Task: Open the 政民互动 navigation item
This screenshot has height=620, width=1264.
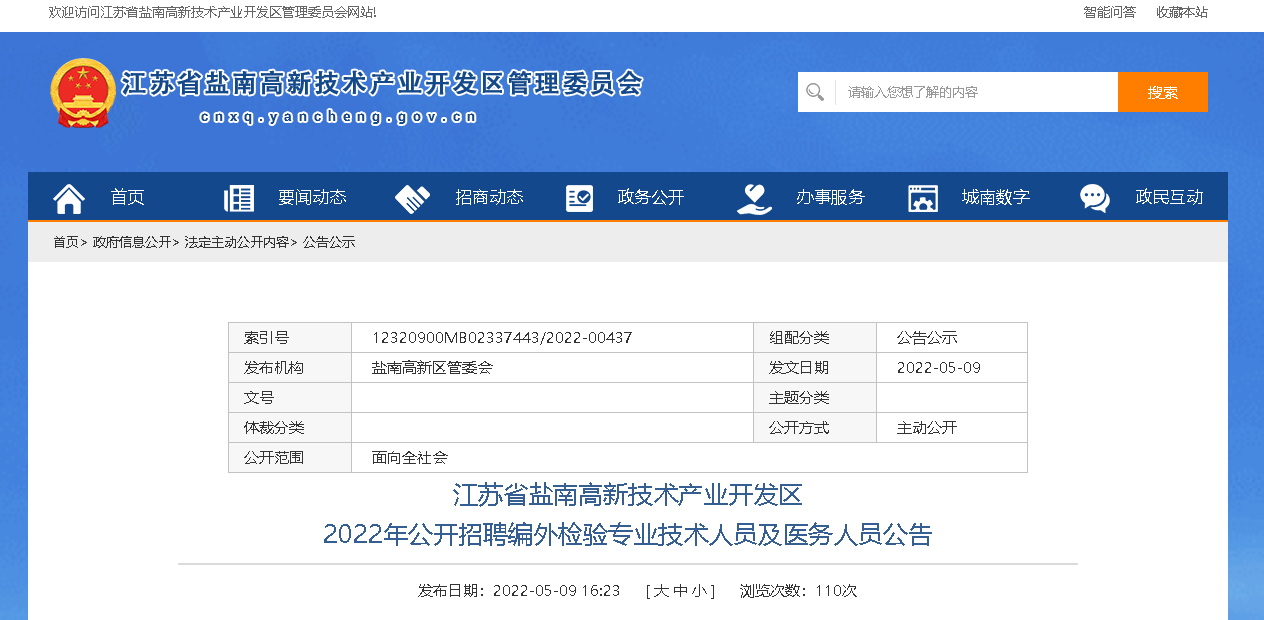Action: 1169,197
